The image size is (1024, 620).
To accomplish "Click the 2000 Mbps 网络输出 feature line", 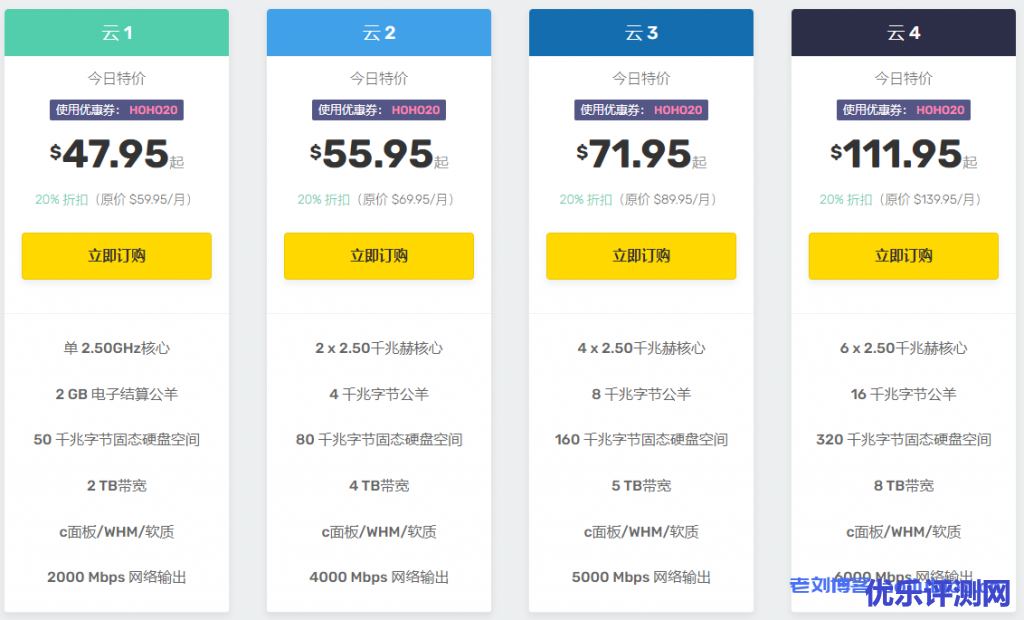I will (116, 577).
